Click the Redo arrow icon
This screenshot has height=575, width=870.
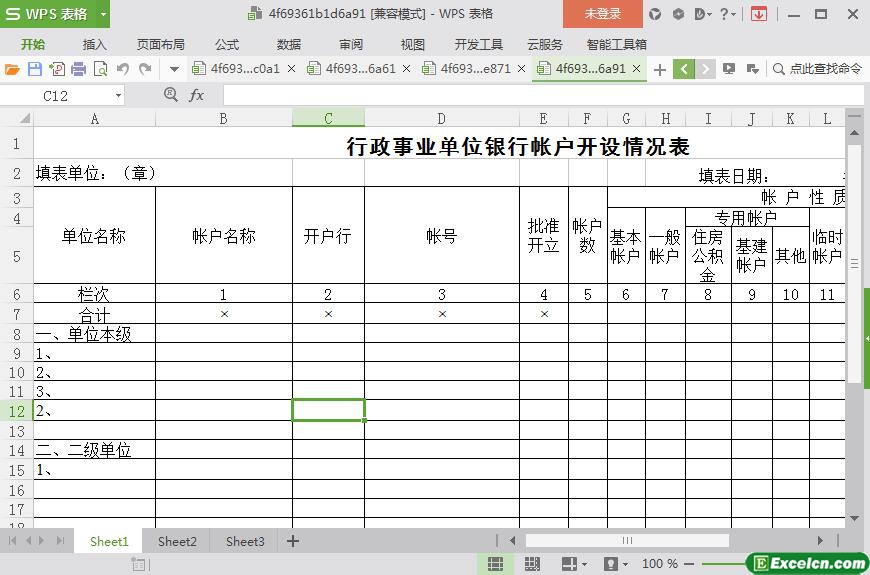click(145, 69)
